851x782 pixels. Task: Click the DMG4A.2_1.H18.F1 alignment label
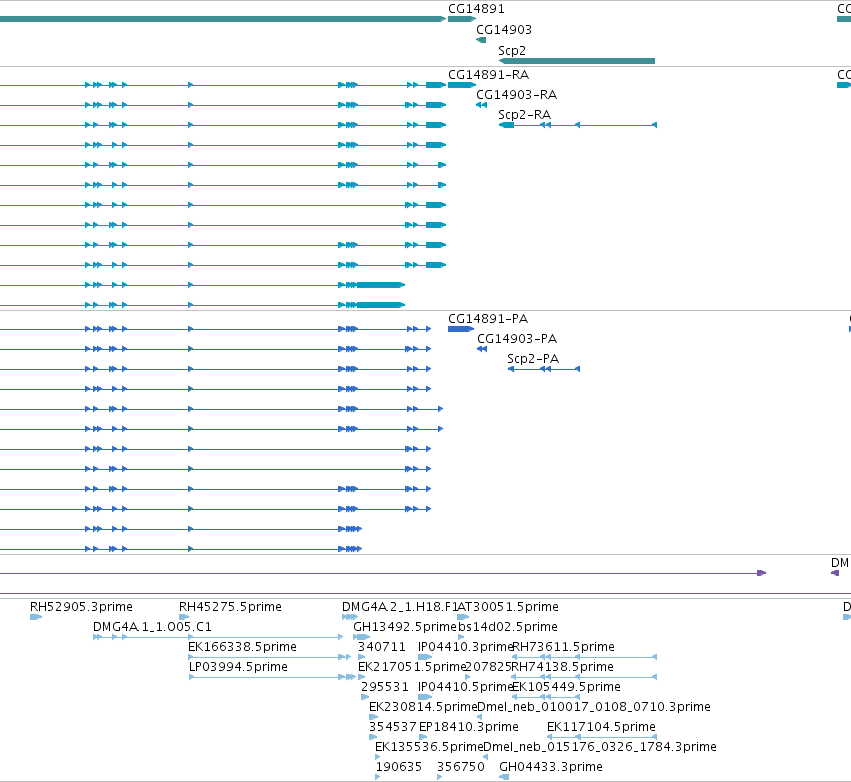tap(400, 607)
